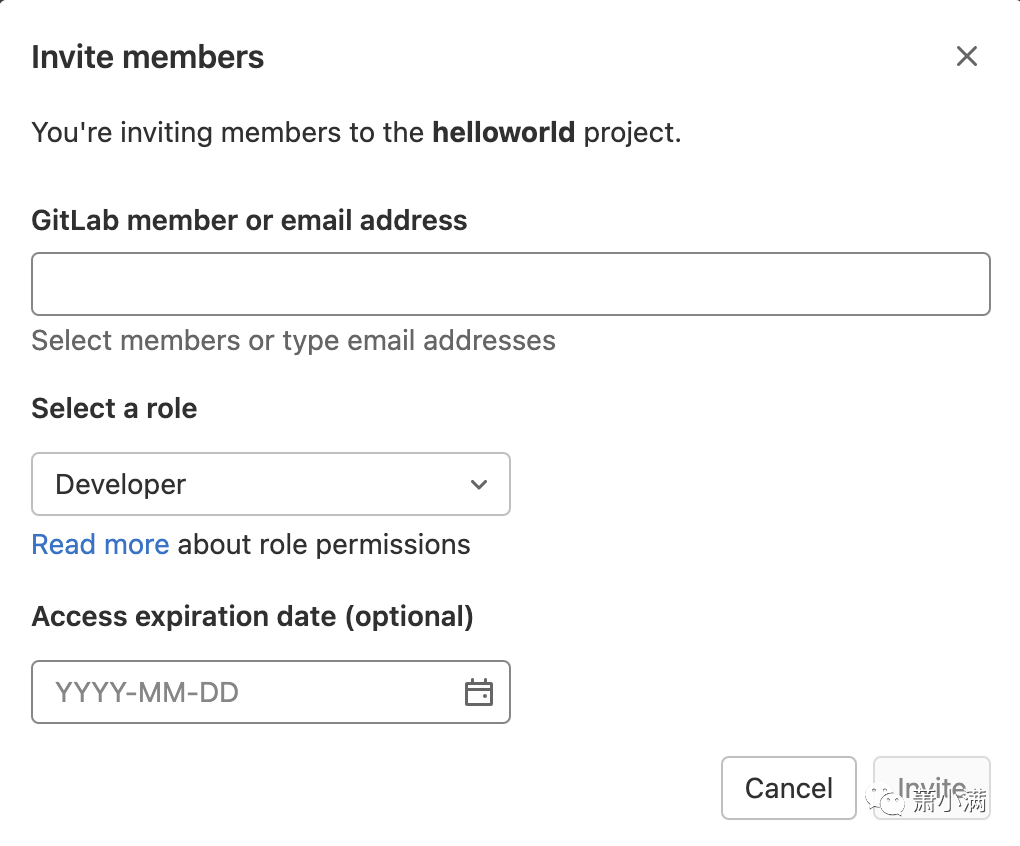The image size is (1020, 846).
Task: Open the Developer role dropdown
Action: point(270,485)
